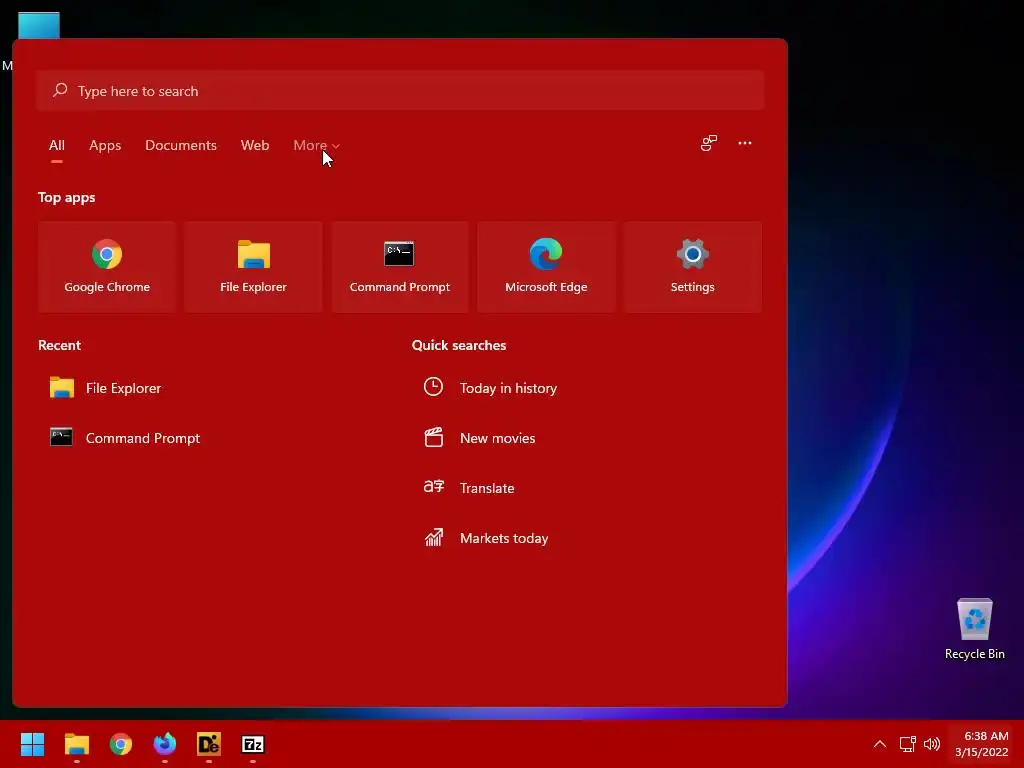Open Google Chrome from the taskbar
Screen dimensions: 1024x768
[121, 744]
